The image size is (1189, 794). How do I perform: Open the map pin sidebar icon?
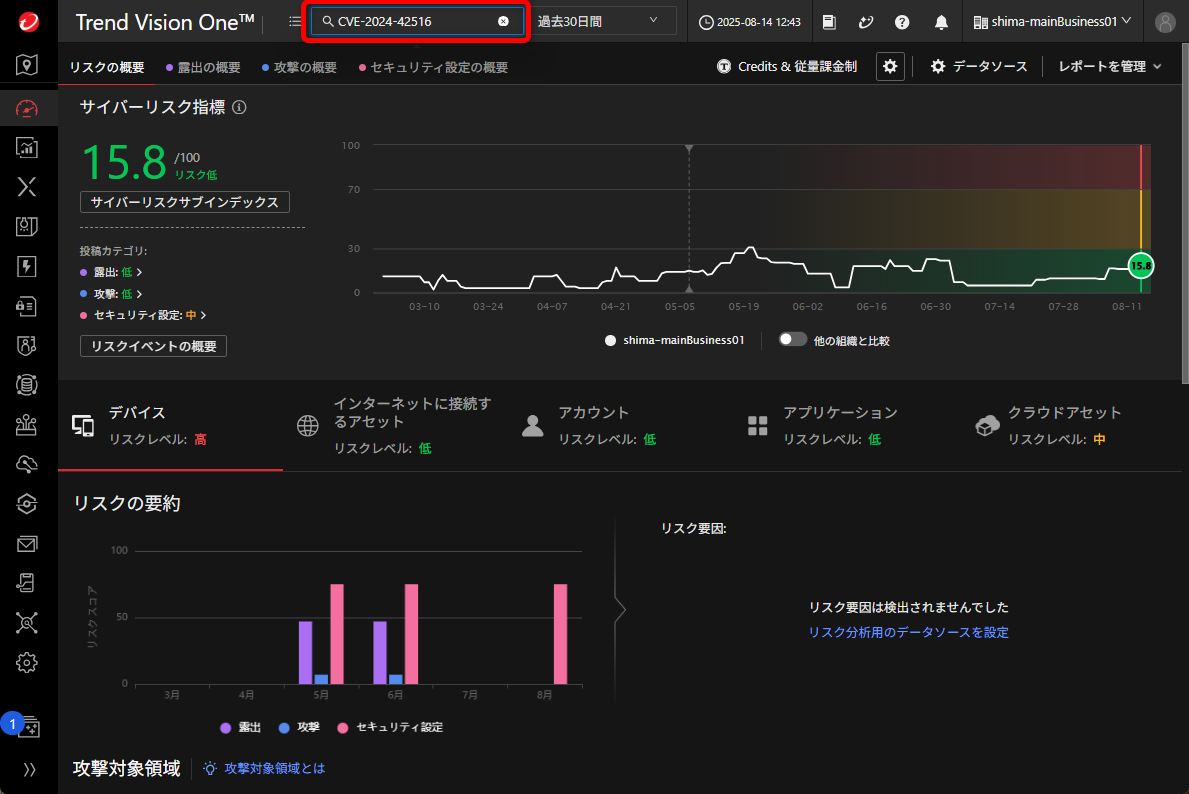27,65
